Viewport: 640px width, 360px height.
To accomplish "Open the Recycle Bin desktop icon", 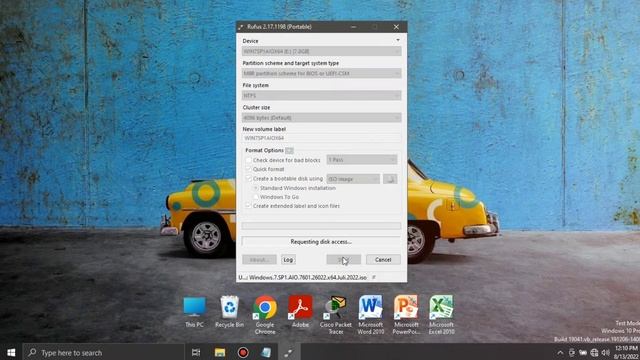I will coord(229,312).
